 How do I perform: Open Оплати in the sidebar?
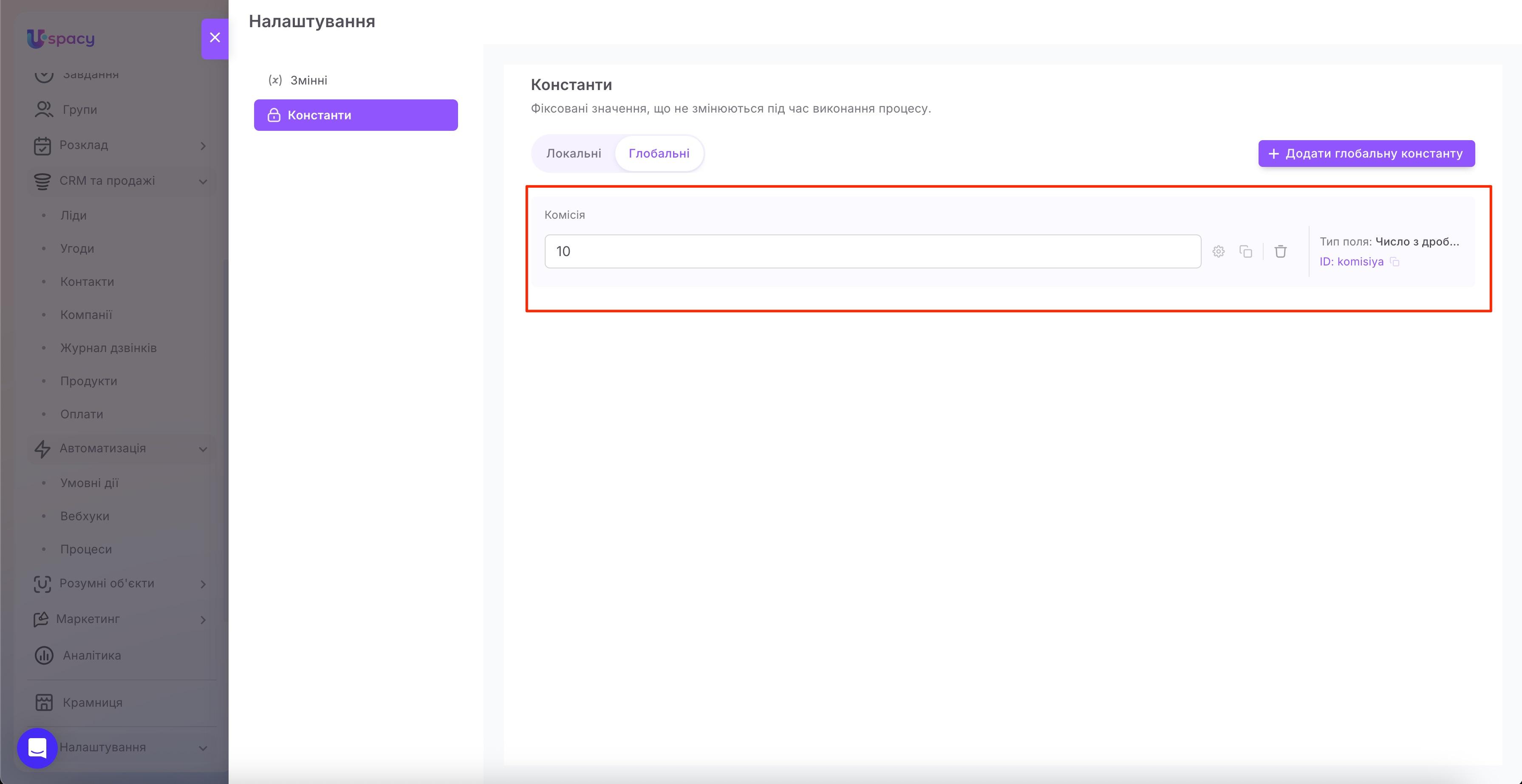click(82, 414)
